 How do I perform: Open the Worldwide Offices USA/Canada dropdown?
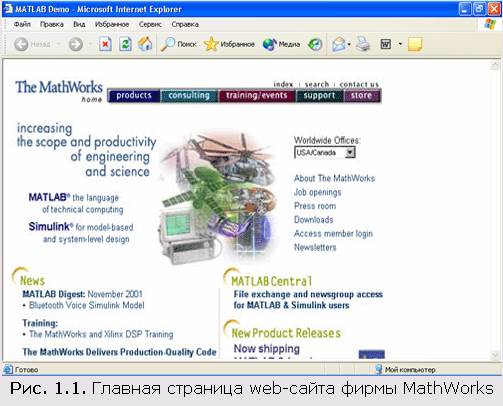coord(325,153)
